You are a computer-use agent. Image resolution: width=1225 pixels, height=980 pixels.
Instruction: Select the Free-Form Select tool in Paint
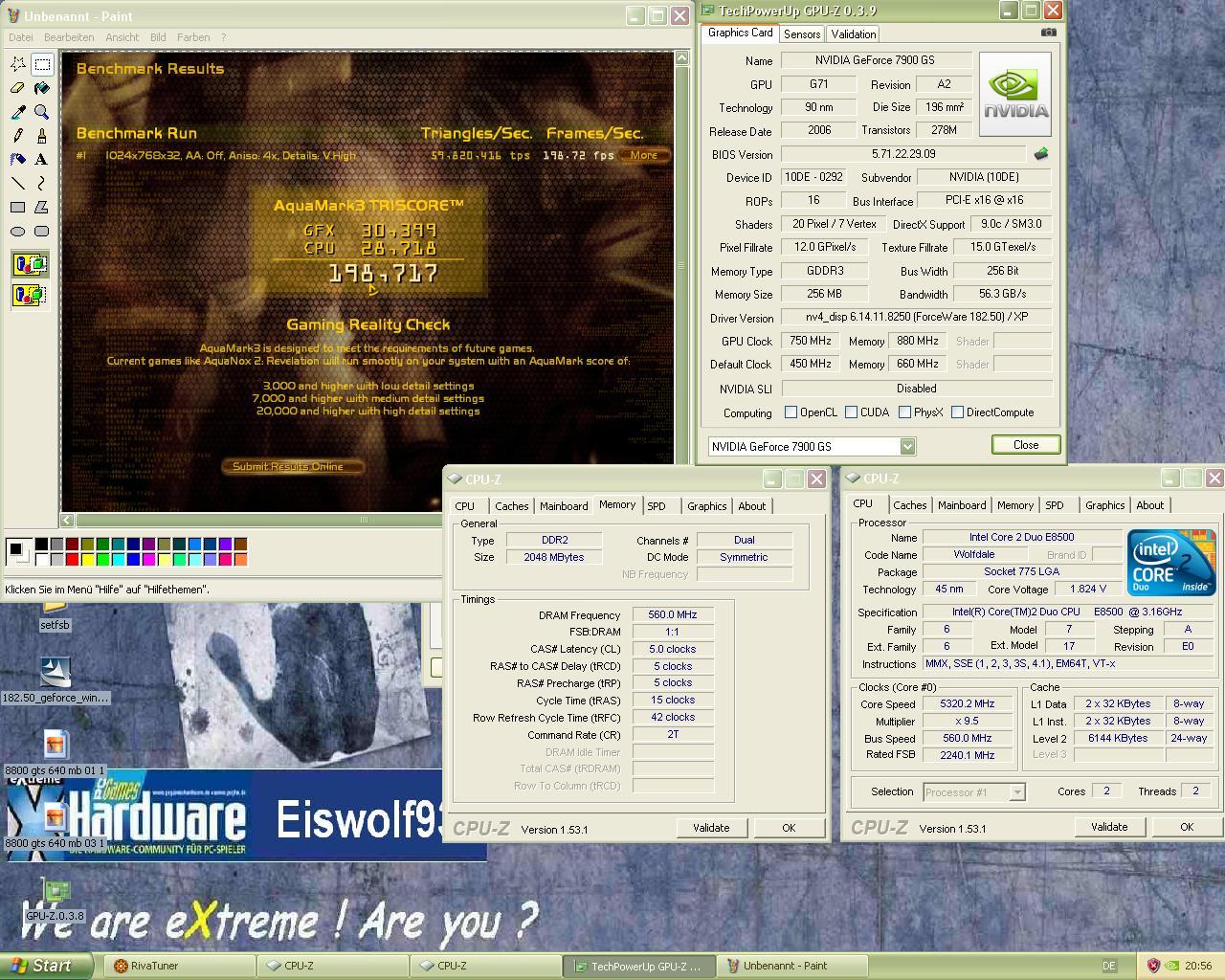17,64
